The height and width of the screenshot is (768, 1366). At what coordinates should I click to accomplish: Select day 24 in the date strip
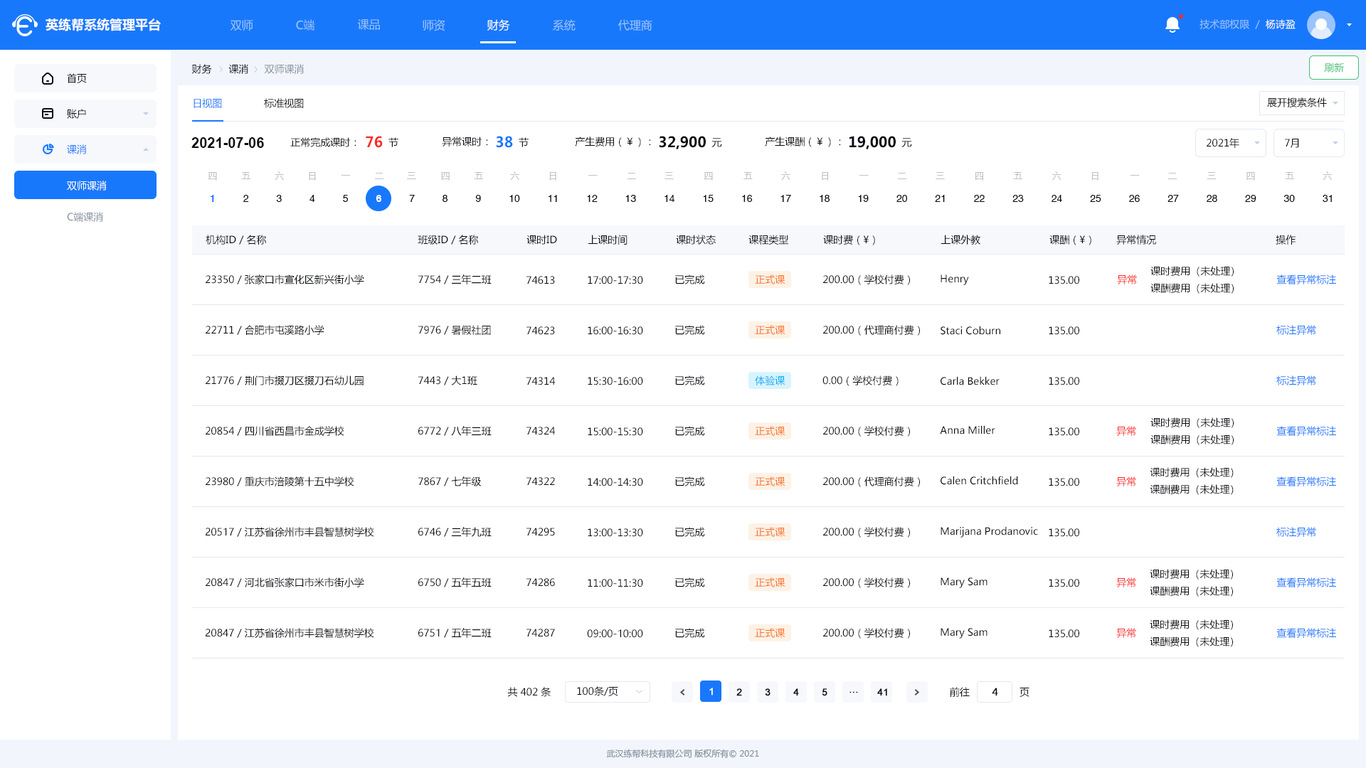pyautogui.click(x=1056, y=199)
